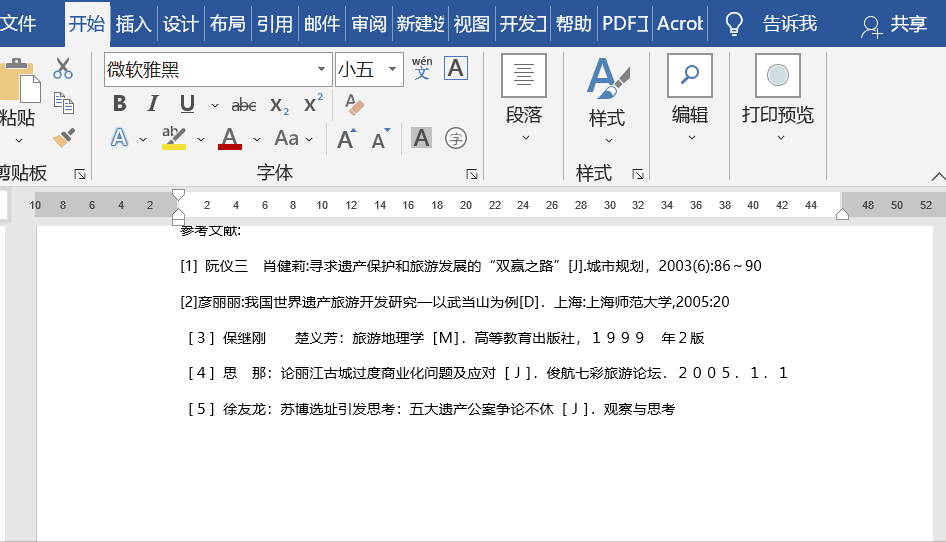Screen dimensions: 946x542
Task: Open 样式 styles gallery button
Action: click(608, 100)
